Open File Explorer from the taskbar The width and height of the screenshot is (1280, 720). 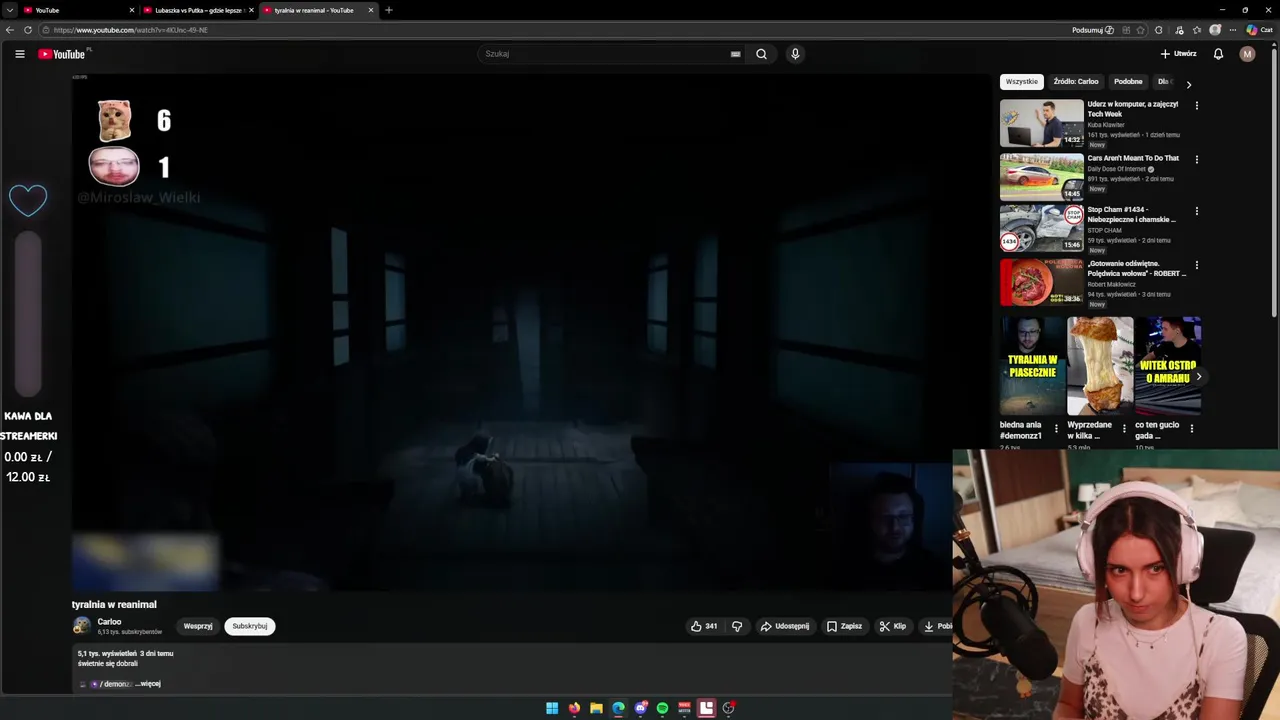tap(596, 708)
